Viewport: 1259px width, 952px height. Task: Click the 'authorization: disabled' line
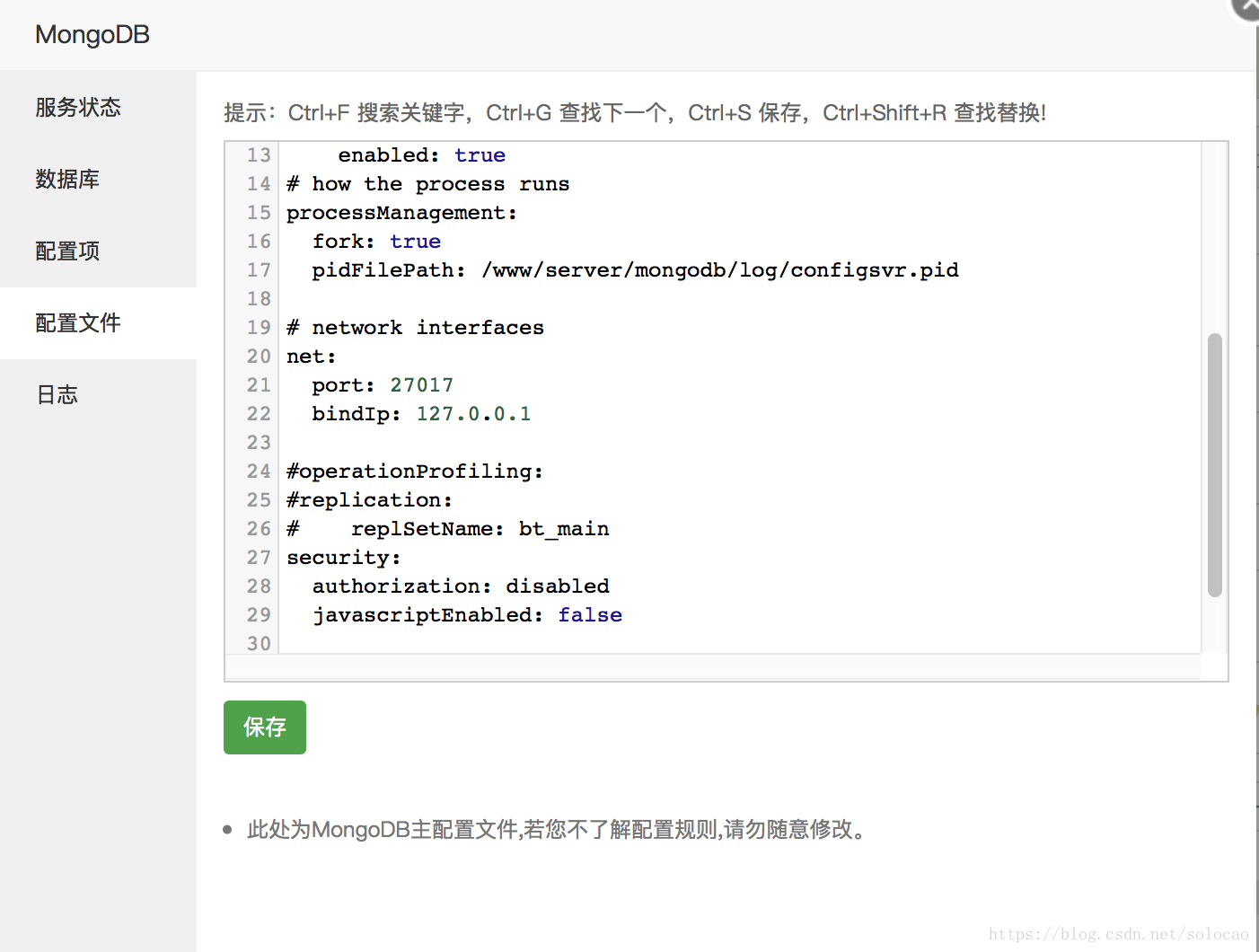tap(461, 586)
